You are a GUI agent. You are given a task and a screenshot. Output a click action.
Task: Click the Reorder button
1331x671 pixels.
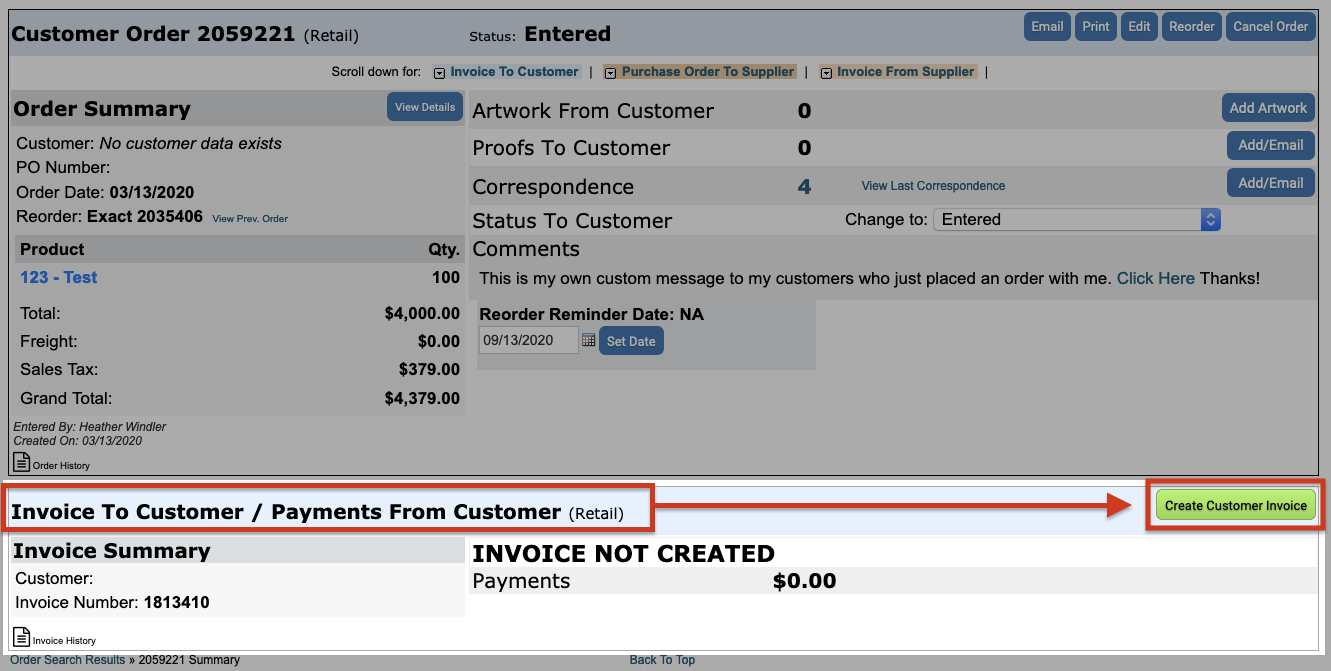coord(1192,27)
